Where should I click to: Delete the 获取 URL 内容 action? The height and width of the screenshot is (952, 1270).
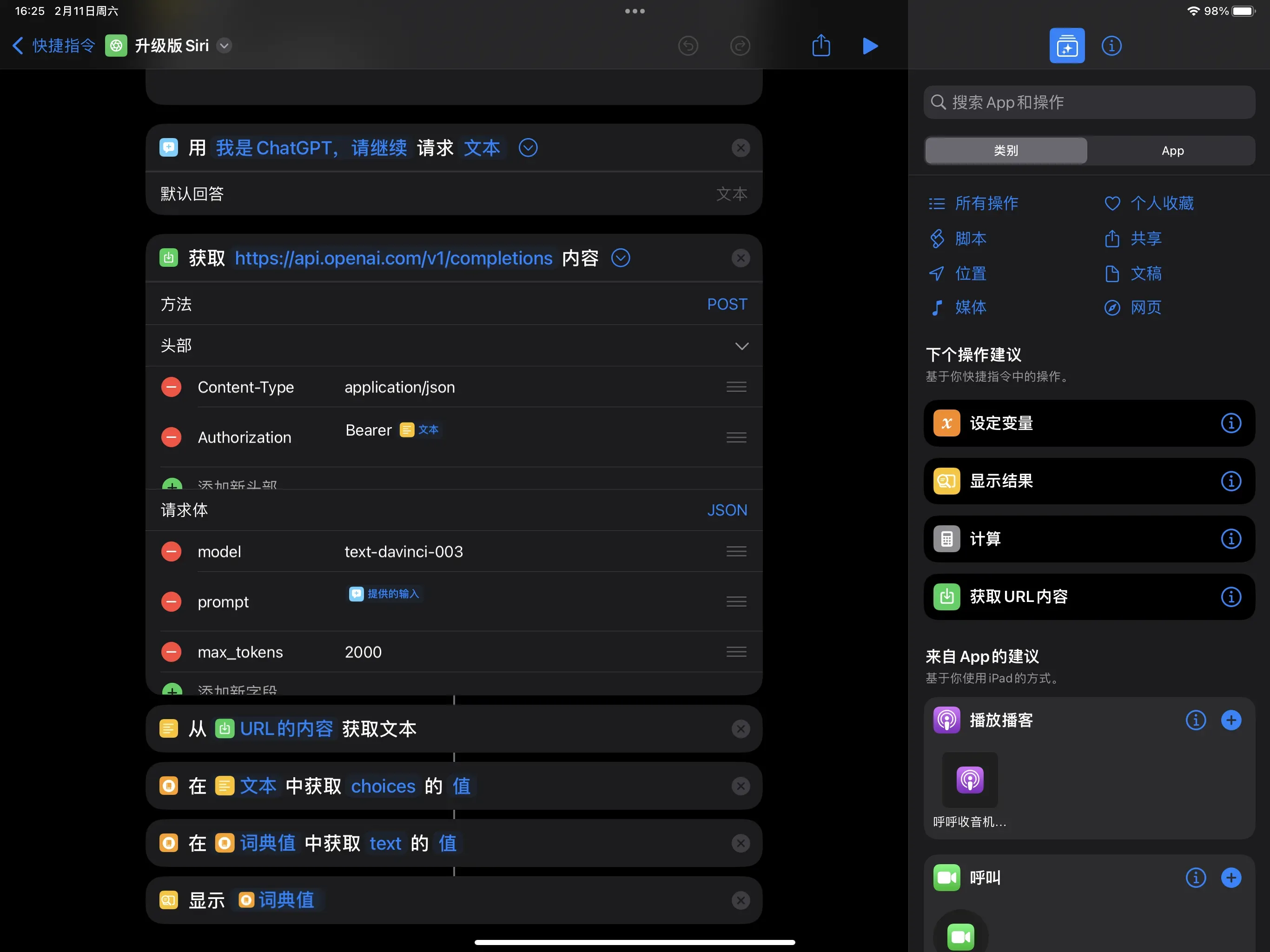tap(741, 258)
